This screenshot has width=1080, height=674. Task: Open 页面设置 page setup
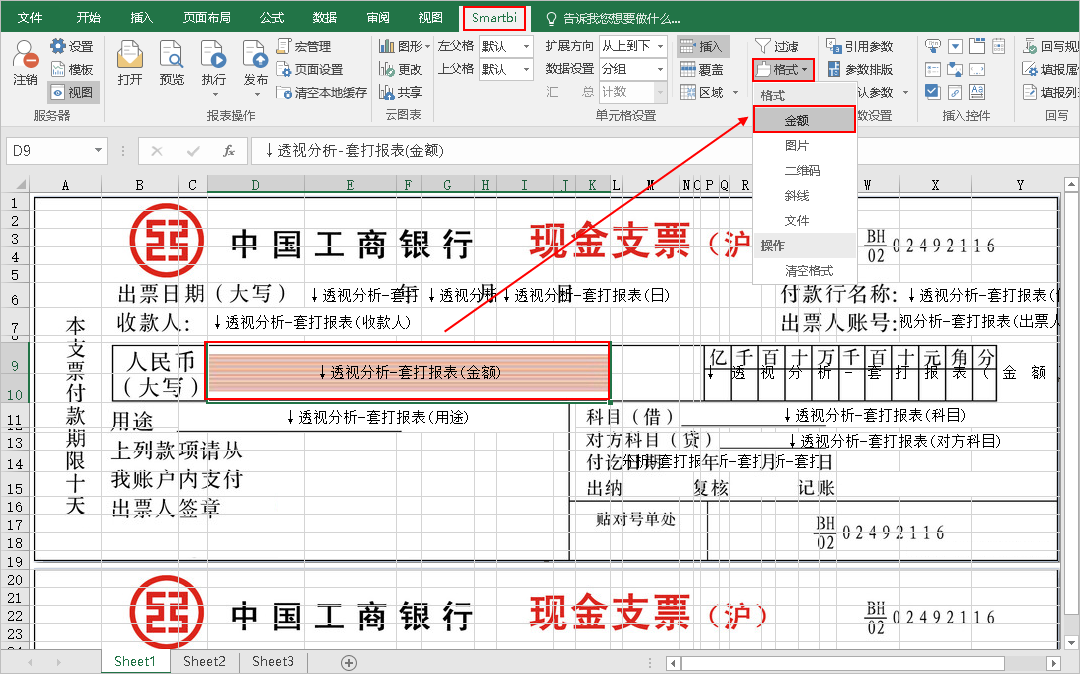tap(309, 69)
